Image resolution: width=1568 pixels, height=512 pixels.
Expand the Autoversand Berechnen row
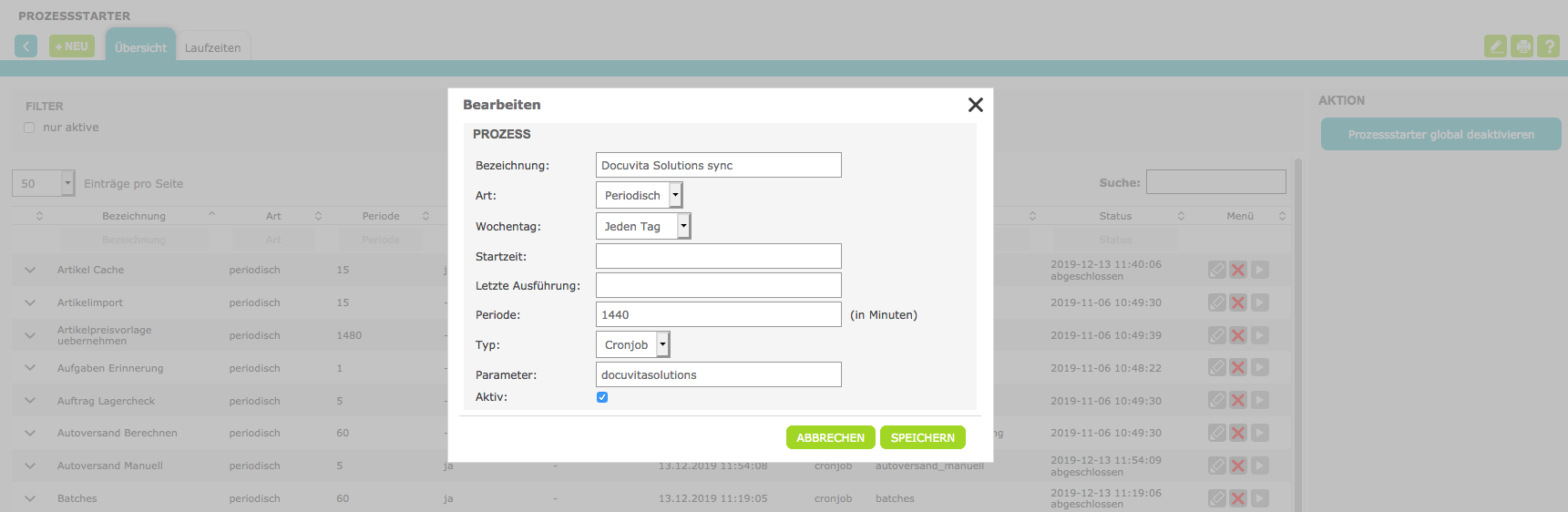pyautogui.click(x=30, y=434)
